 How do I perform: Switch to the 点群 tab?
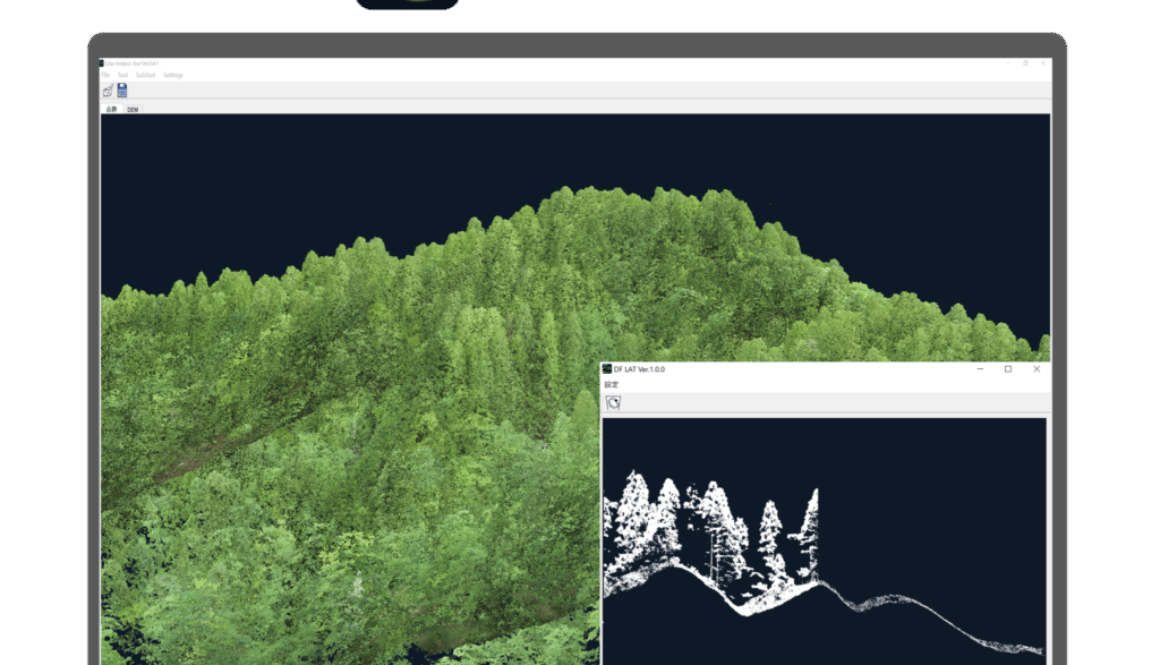tap(111, 109)
